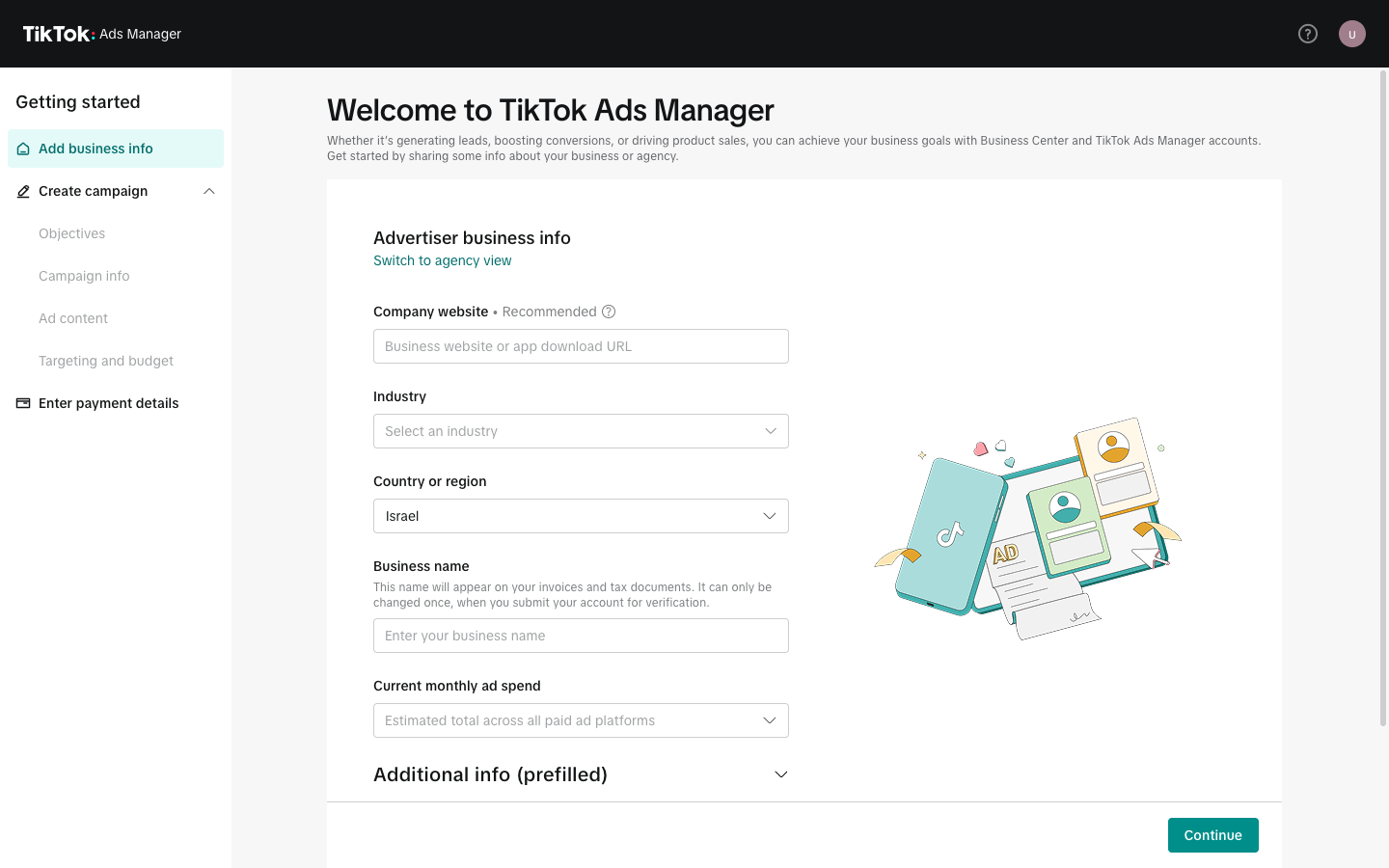Viewport: 1389px width, 868px height.
Task: Go to Targeting and budget step
Action: 106,361
